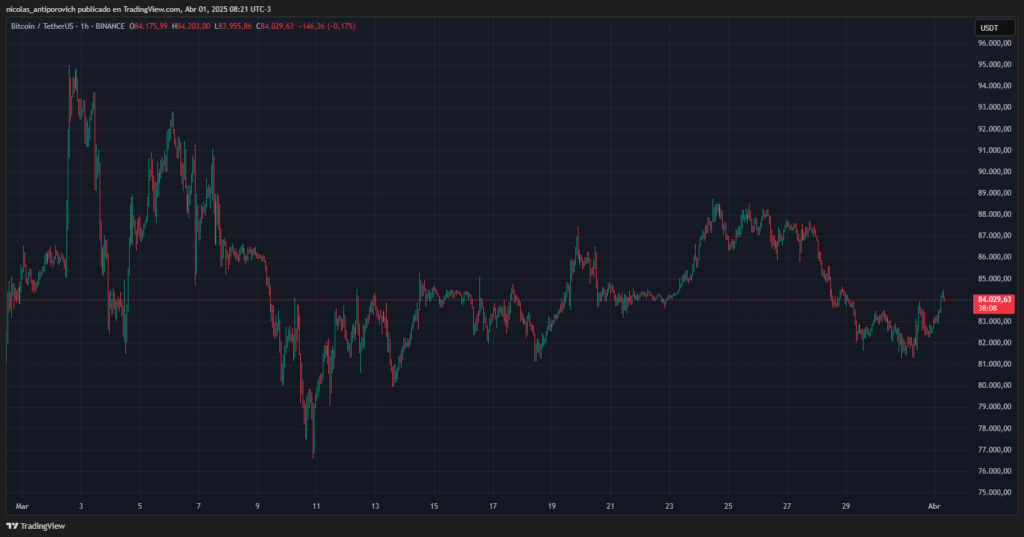1024x537 pixels.
Task: Click the 82.000,00 price axis label
Action: [994, 343]
